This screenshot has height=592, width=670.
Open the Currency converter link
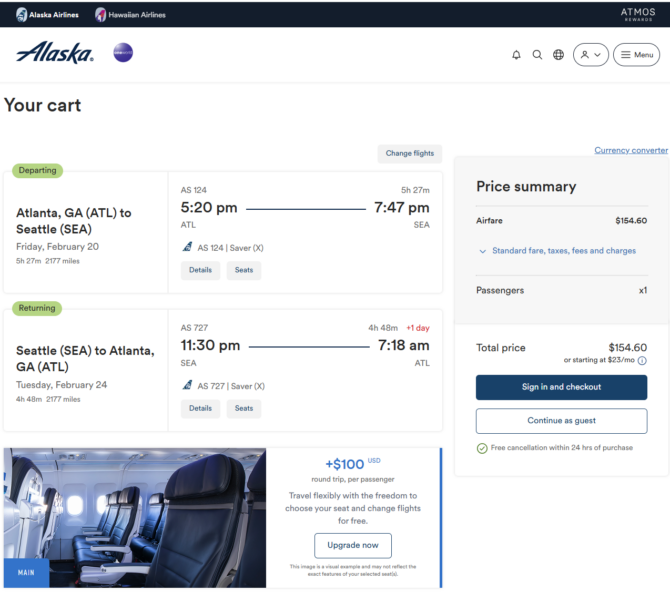[x=631, y=150]
